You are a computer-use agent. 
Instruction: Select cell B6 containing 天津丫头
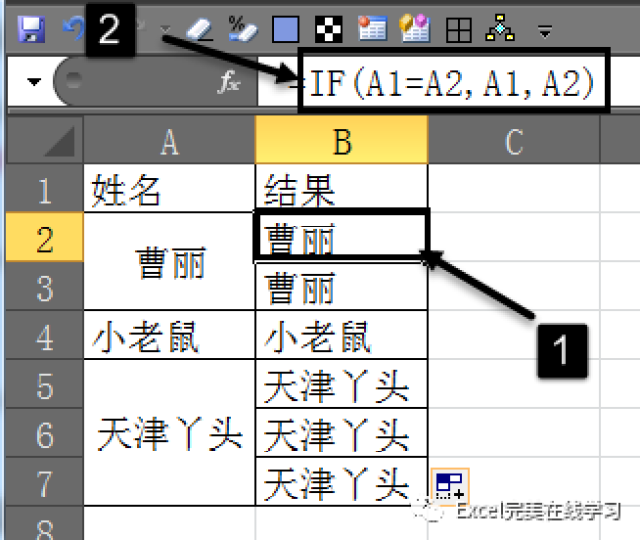point(342,433)
